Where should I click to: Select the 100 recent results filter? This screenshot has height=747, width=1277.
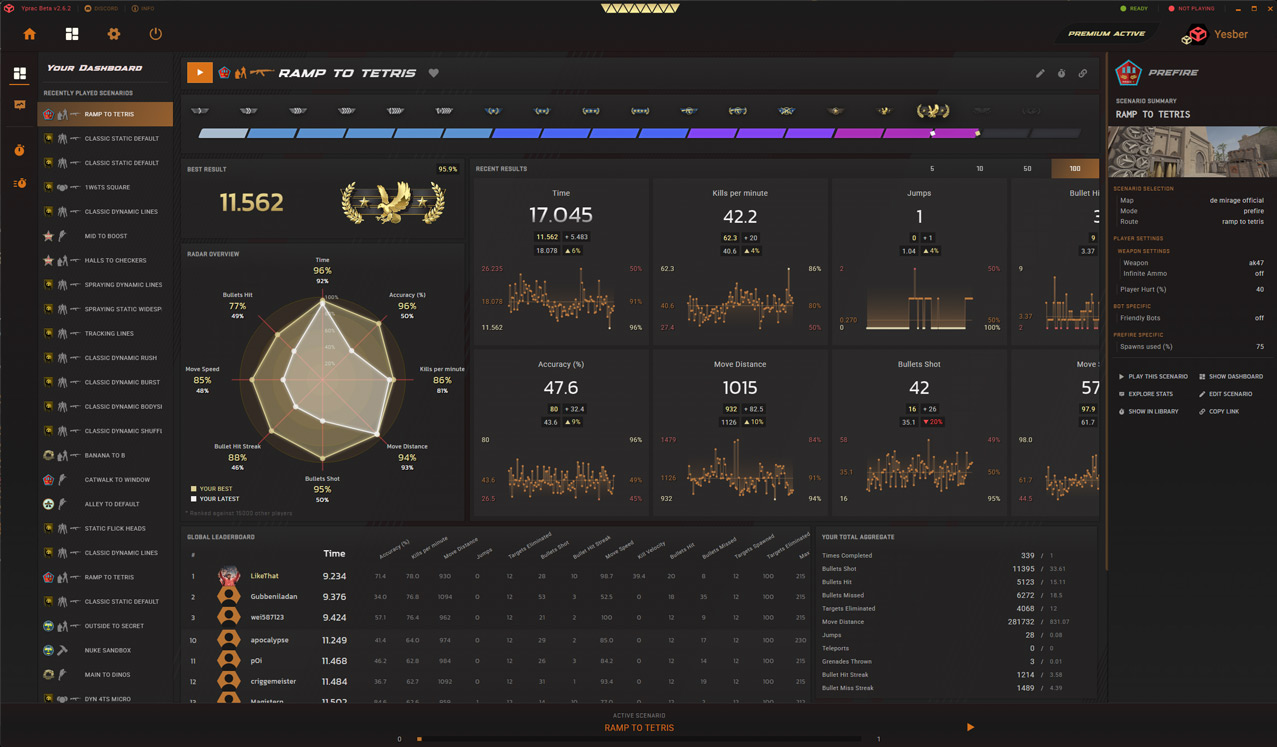click(1075, 169)
